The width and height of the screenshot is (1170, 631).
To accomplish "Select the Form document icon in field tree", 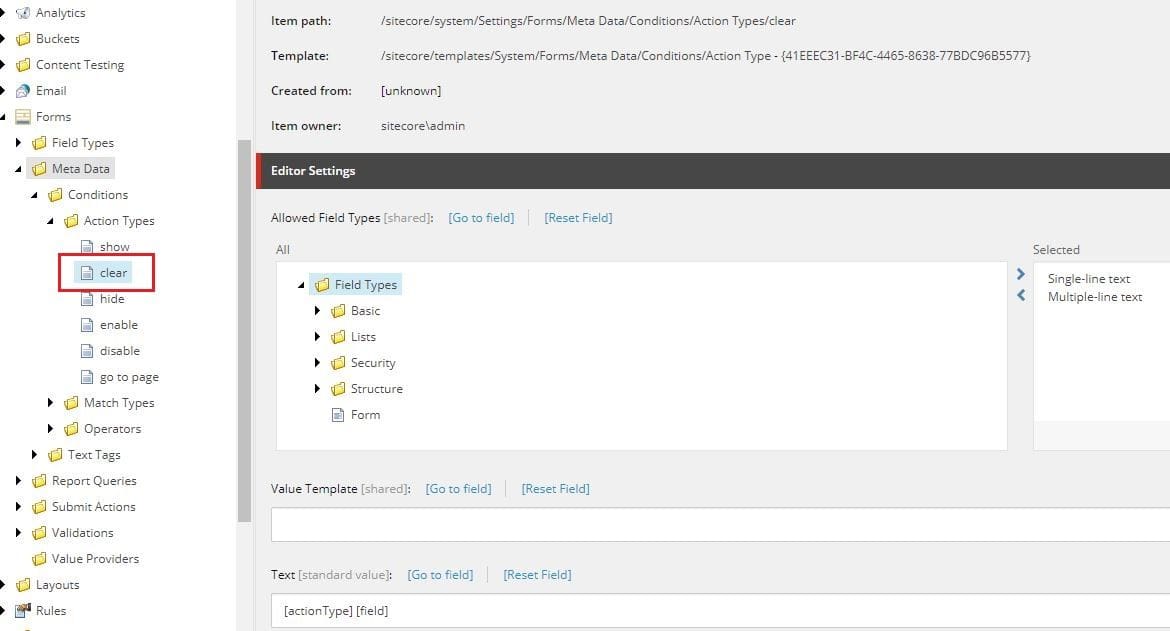I will click(x=338, y=414).
